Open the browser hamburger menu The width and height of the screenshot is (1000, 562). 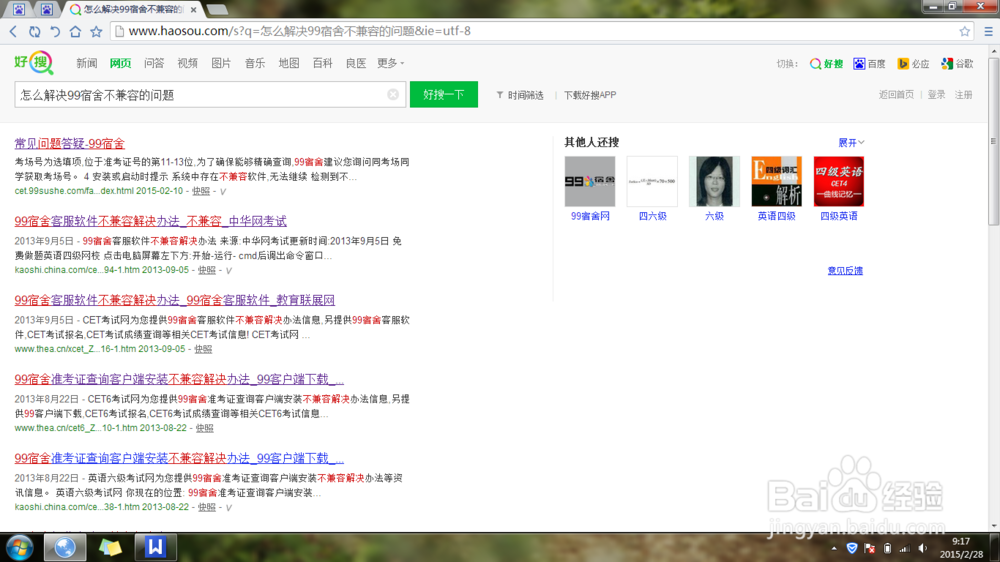click(988, 31)
